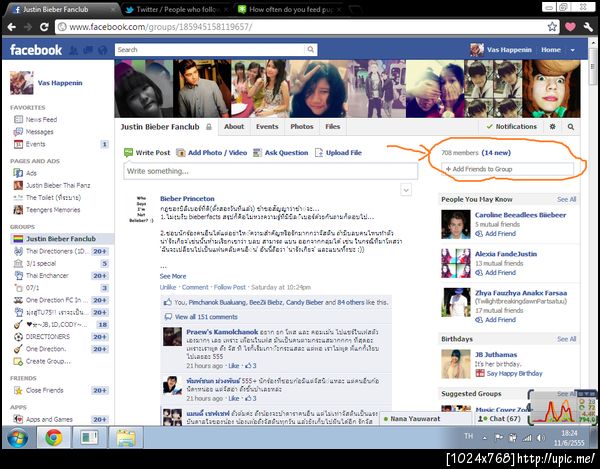
Task: Open post options dropdown arrow
Action: coord(406,189)
